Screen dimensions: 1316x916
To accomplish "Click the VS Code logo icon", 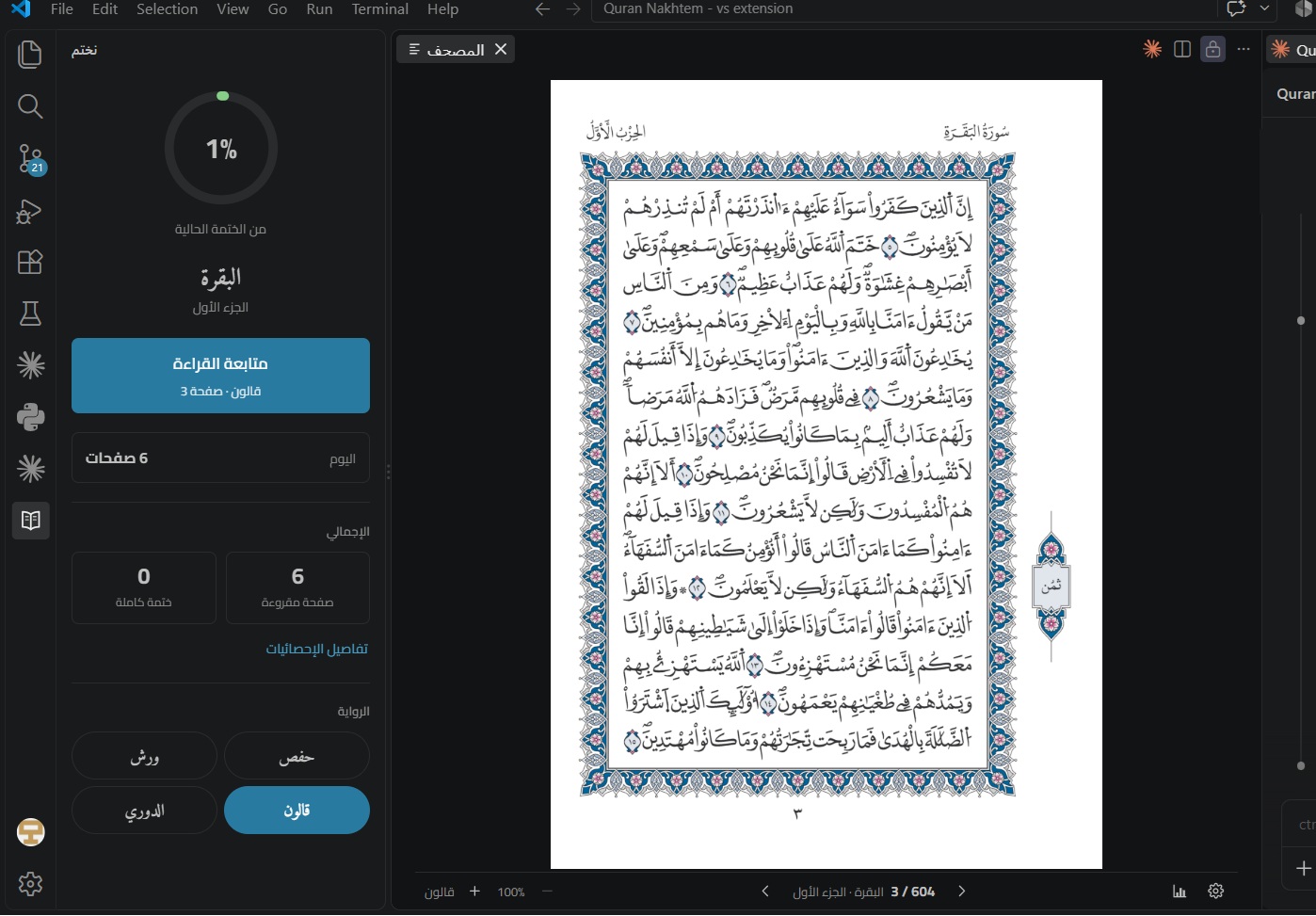I will pyautogui.click(x=20, y=8).
